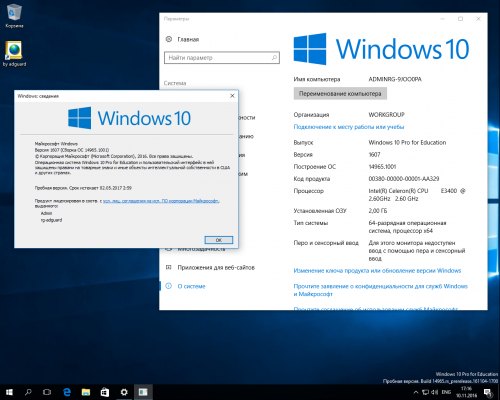Click the product code '00380-00000-00001-AA329'

pyautogui.click(x=404, y=179)
